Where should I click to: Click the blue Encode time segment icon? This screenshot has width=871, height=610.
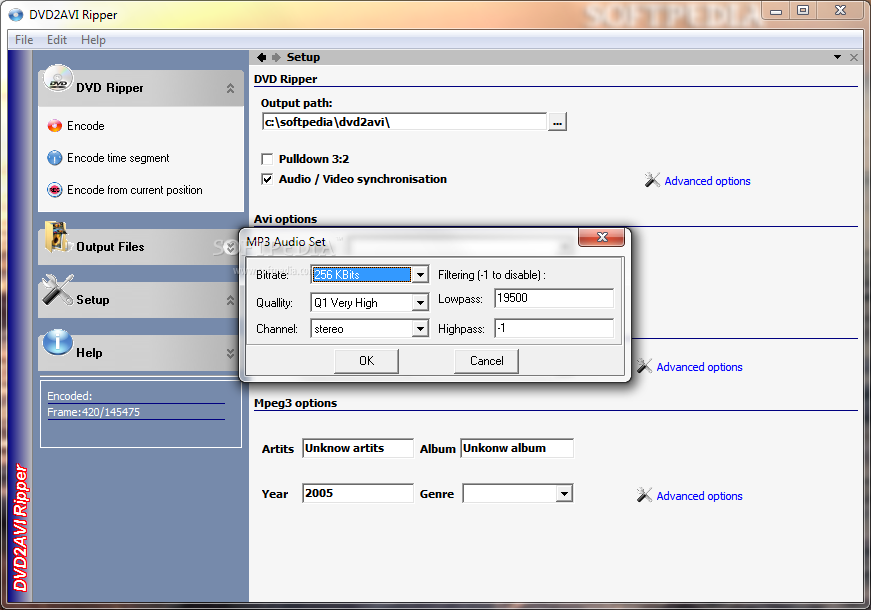tap(54, 158)
